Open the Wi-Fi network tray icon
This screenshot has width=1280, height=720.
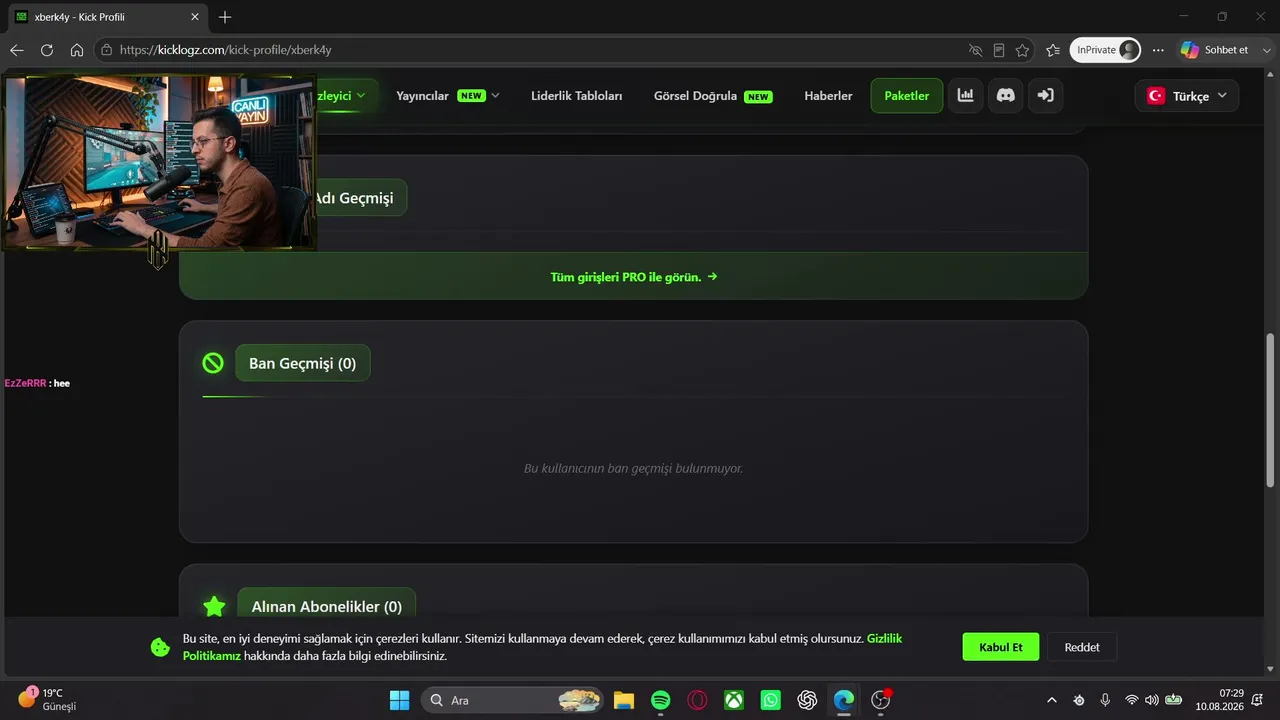point(1132,700)
